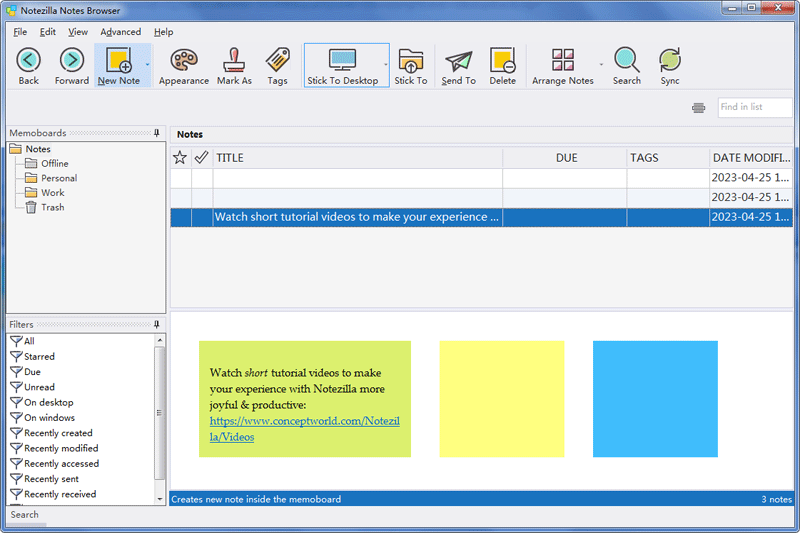Open the Search magnifier tool
Image resolution: width=800 pixels, height=533 pixels.
(627, 66)
